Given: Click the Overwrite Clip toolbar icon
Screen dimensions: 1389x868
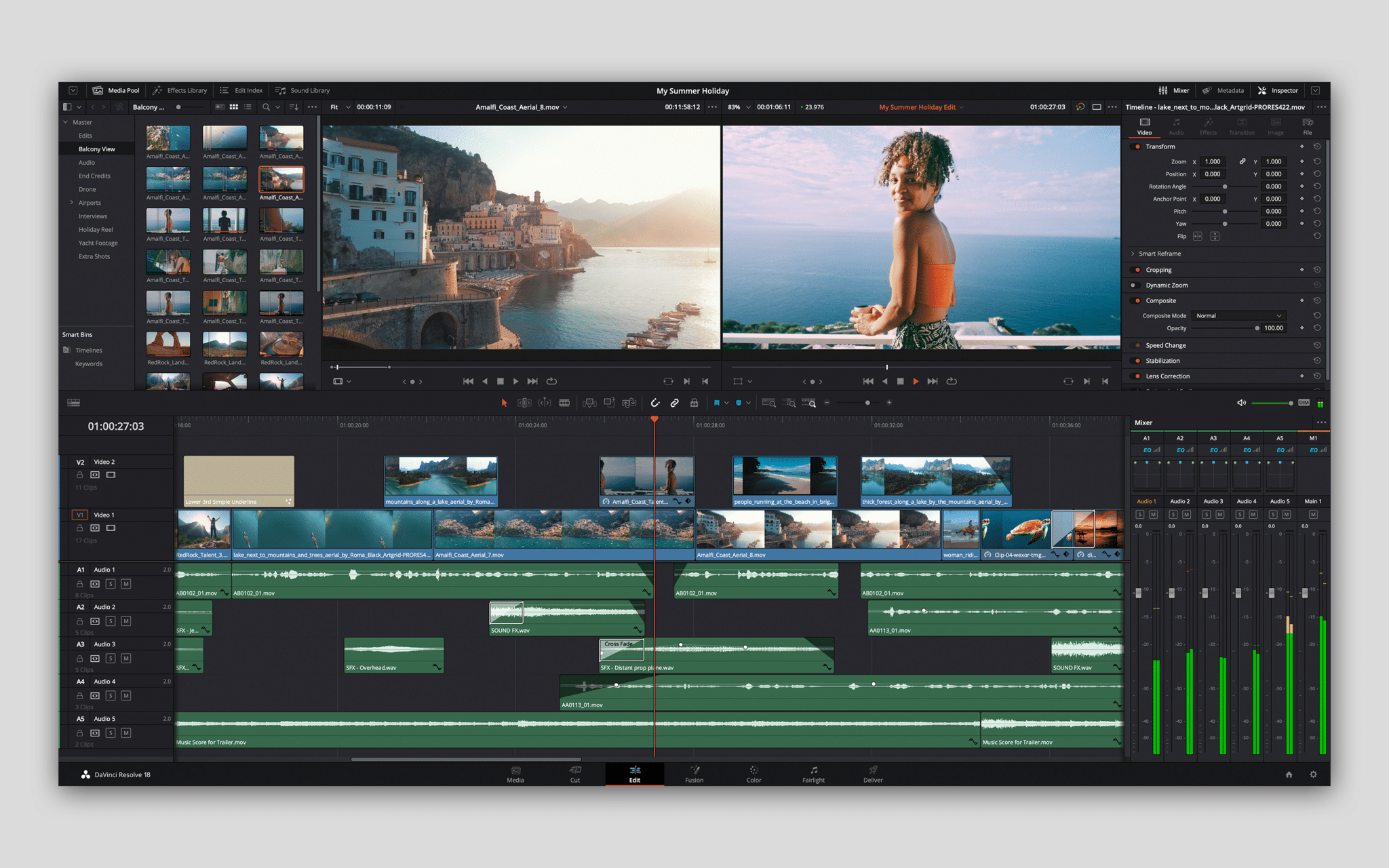Looking at the screenshot, I should 609,403.
